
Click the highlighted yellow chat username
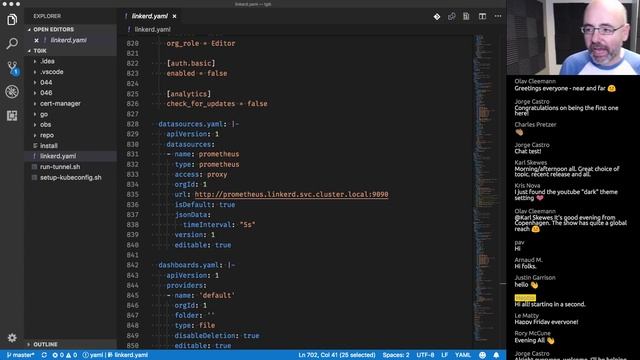525,298
